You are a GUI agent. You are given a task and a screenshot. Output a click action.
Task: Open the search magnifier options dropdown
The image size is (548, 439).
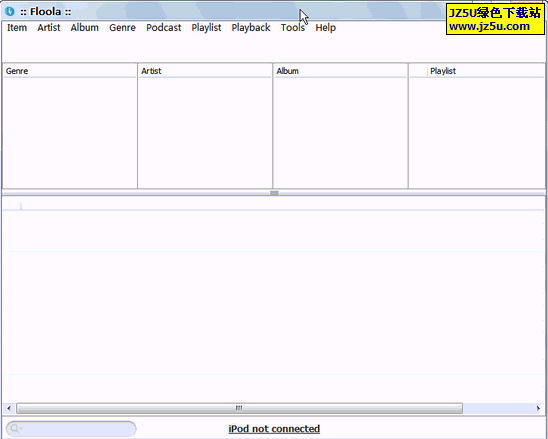(x=16, y=429)
